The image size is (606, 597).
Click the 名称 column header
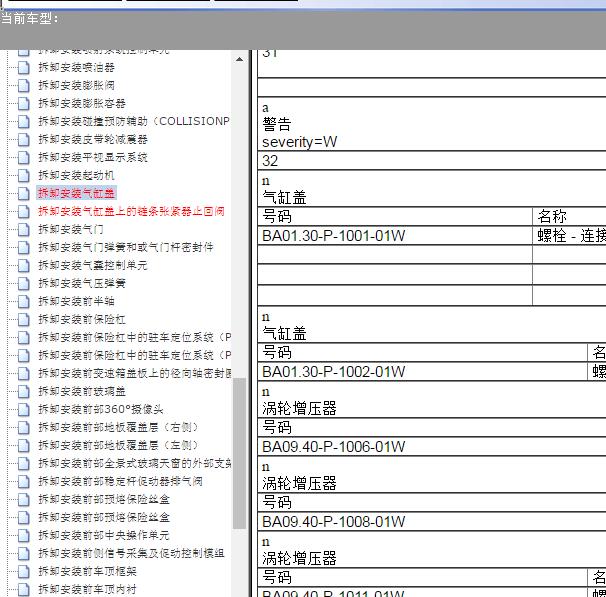[x=569, y=216]
